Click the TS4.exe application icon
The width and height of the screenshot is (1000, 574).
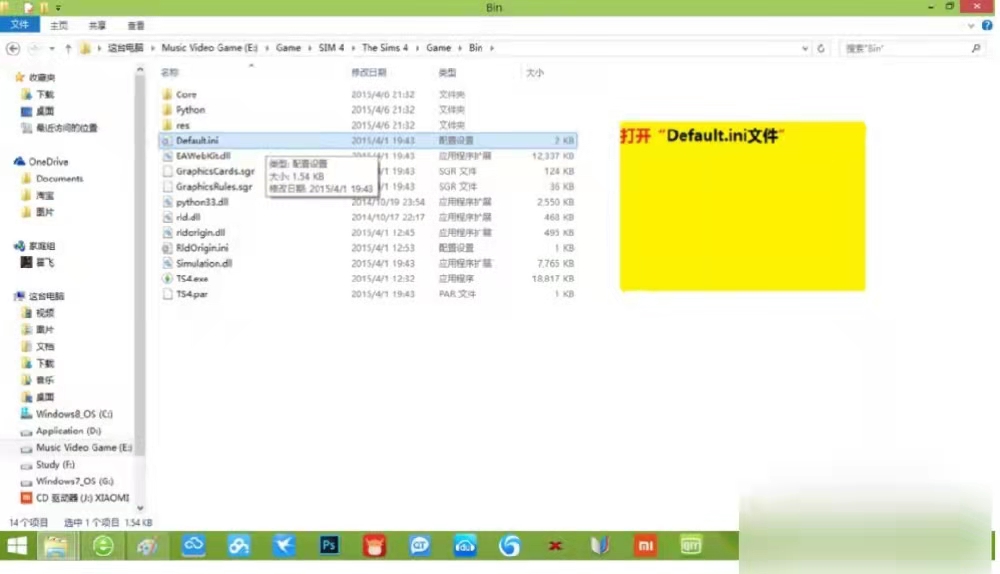pos(167,279)
